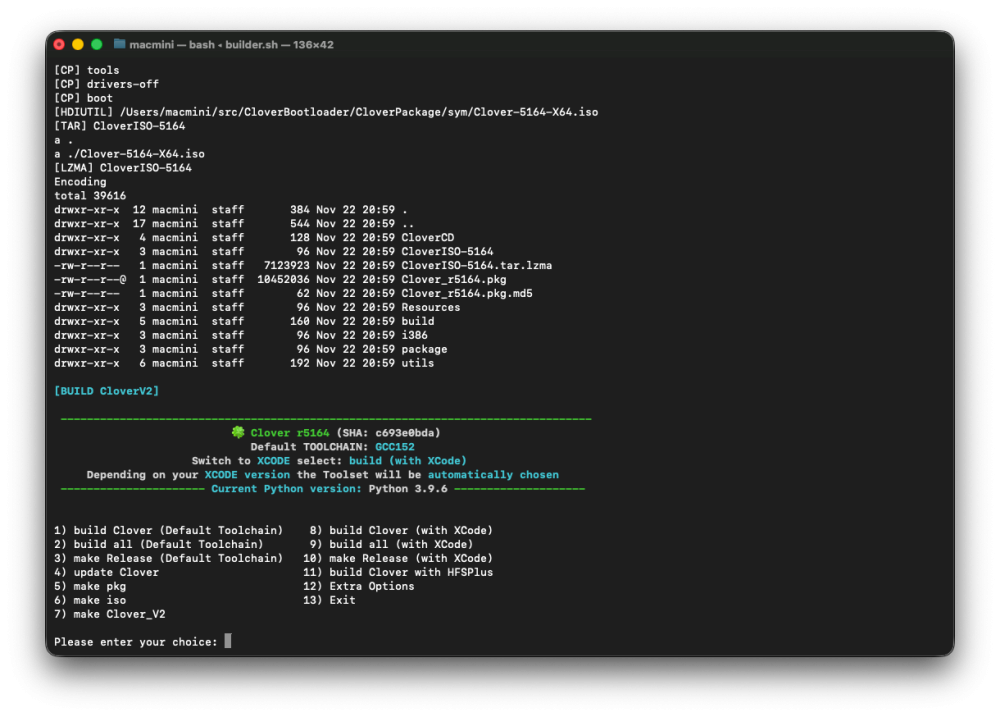The image size is (1000, 717).
Task: Click permissions '-rw-r--r--@' of pkg row
Action: point(90,279)
